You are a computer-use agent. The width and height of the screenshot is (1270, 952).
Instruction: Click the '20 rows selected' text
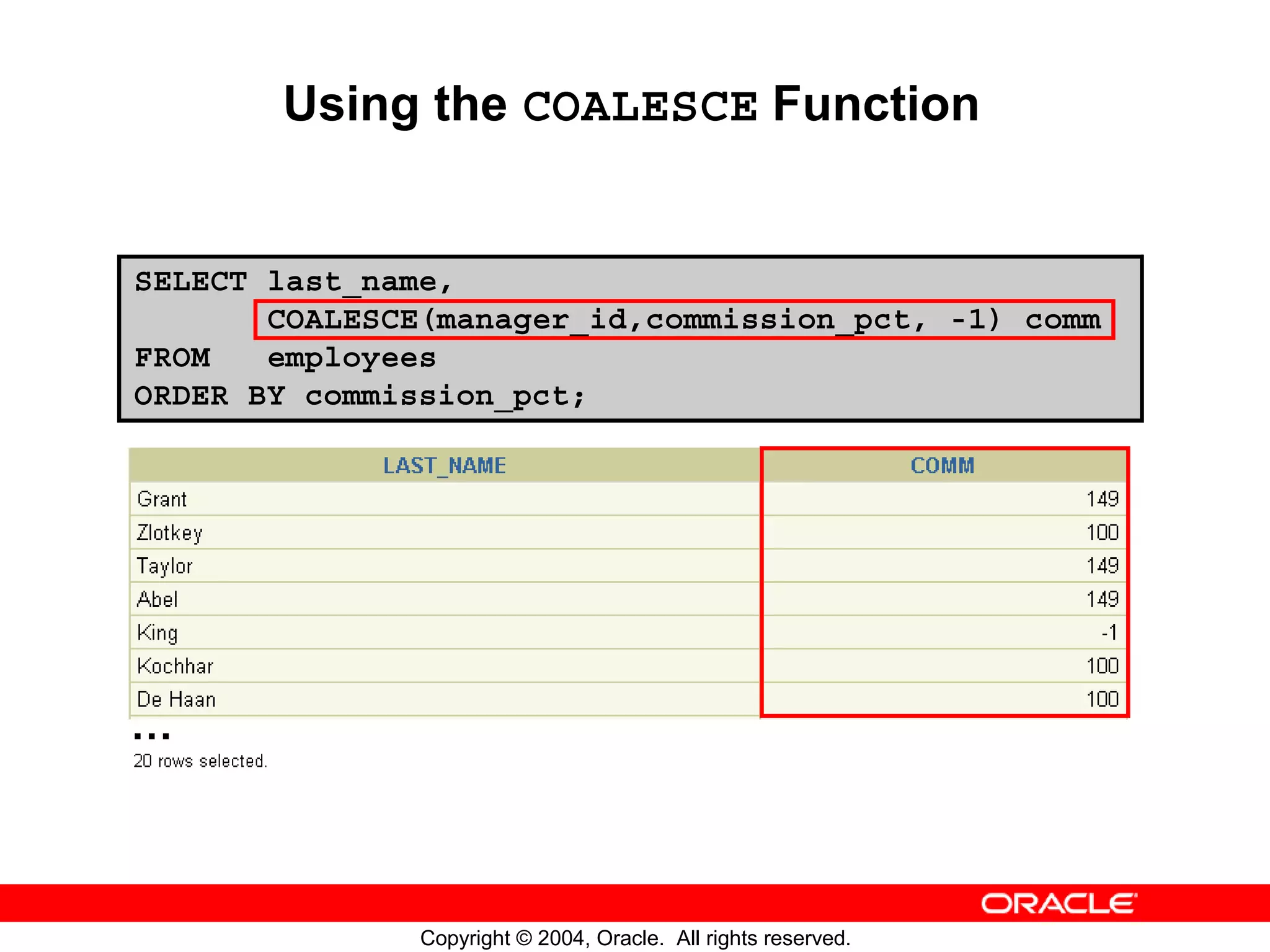(x=200, y=761)
